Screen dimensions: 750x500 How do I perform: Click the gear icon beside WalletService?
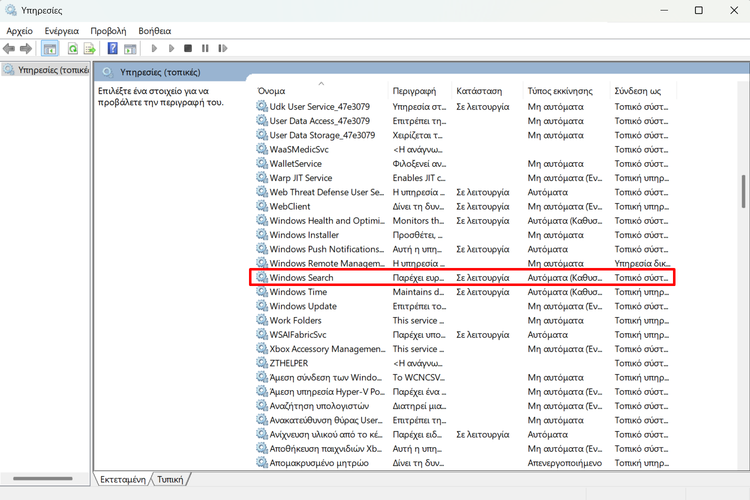[262, 163]
